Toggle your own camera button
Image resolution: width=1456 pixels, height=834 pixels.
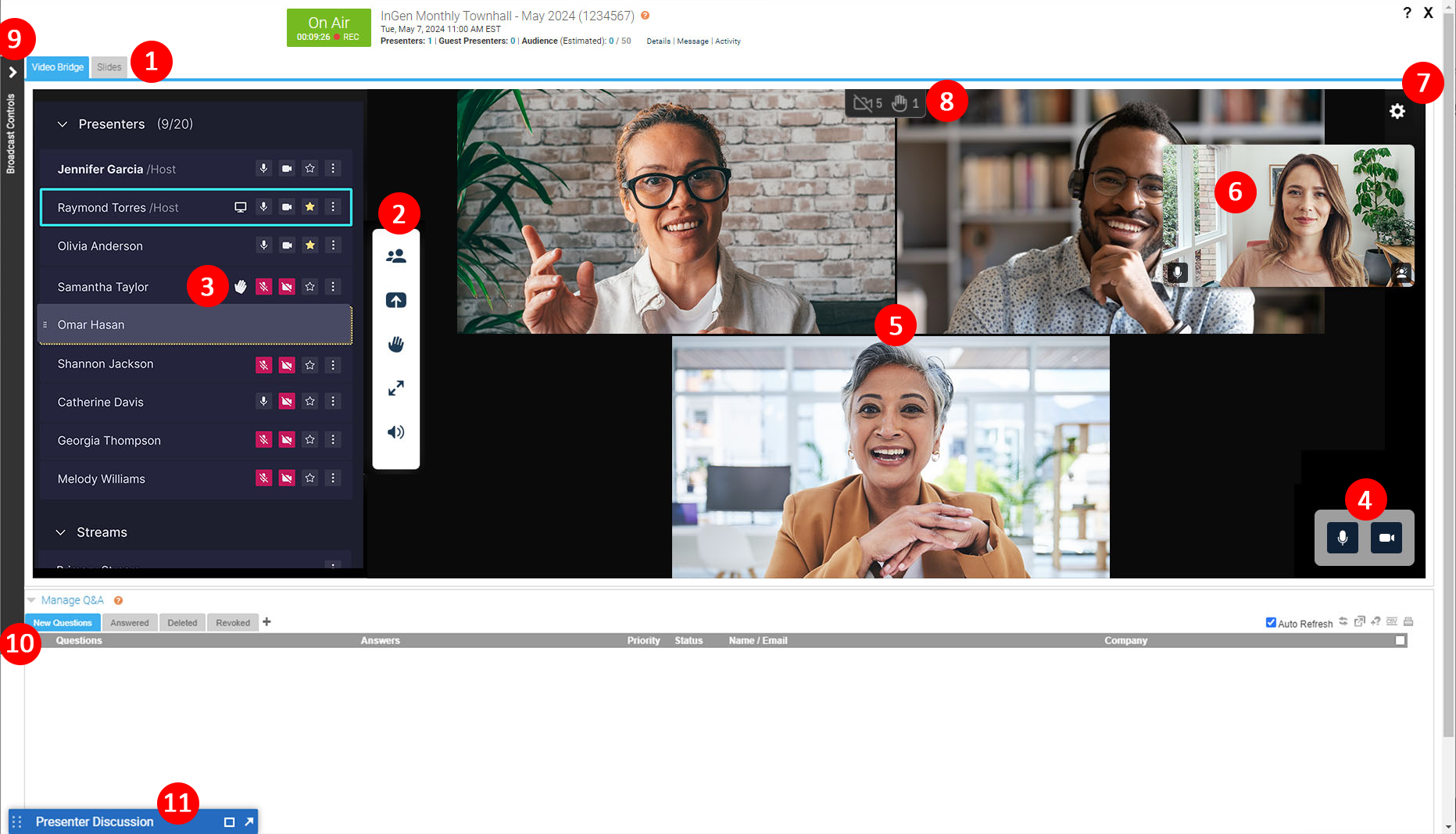click(x=1386, y=538)
